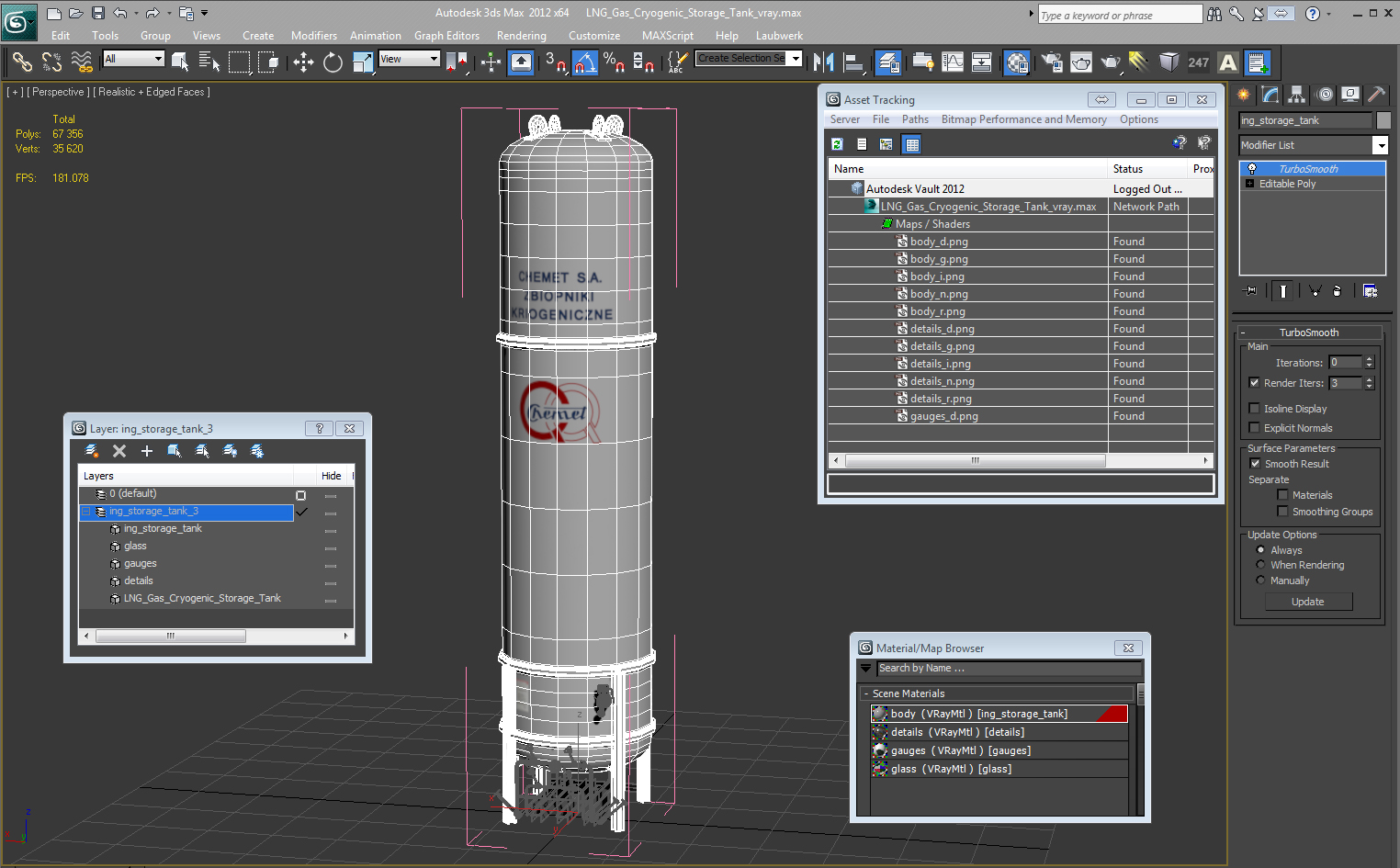
Task: Click the Update button in TurboSmooth
Action: pos(1308,602)
